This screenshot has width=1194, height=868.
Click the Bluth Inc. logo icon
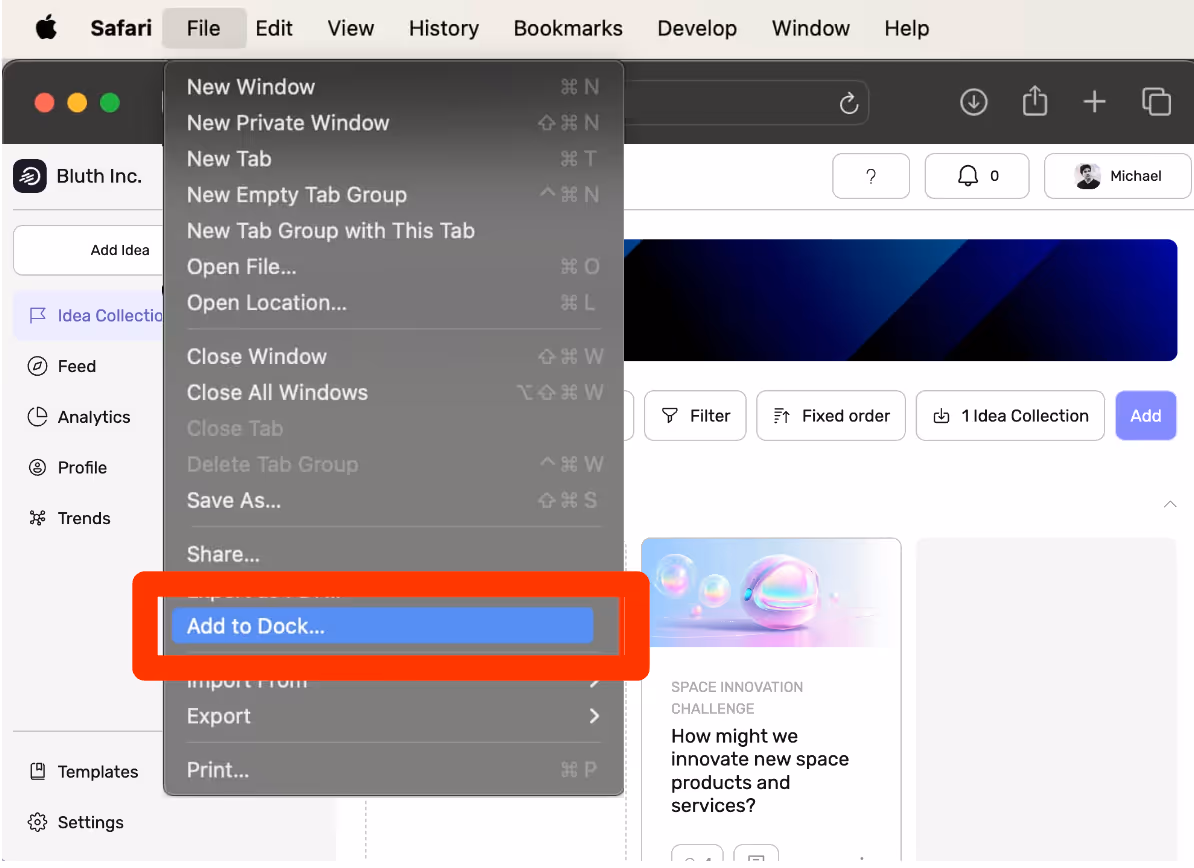(30, 177)
